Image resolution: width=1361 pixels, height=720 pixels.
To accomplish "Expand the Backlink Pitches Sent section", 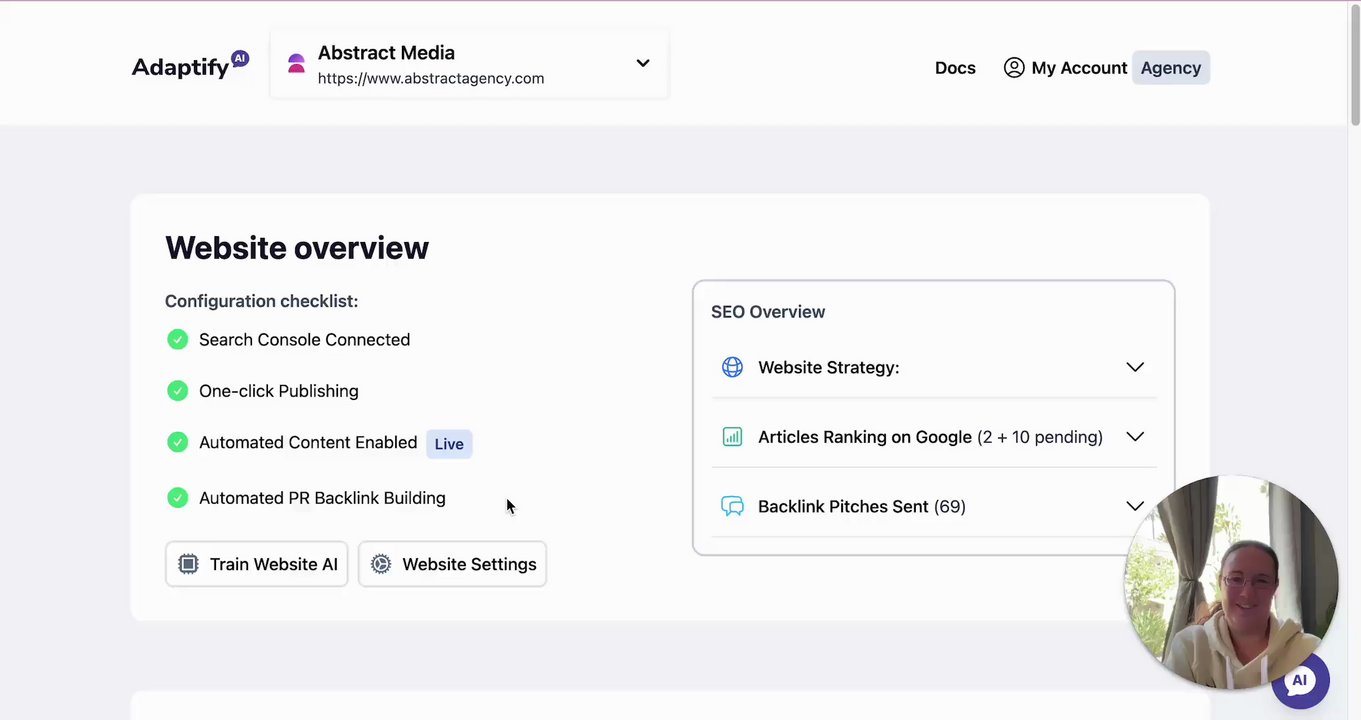I will click(x=1135, y=506).
